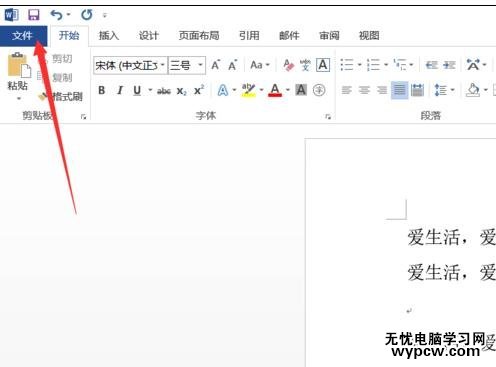Viewport: 496px width, 367px height.
Task: Open highlight color dropdown arrow
Action: tap(262, 90)
